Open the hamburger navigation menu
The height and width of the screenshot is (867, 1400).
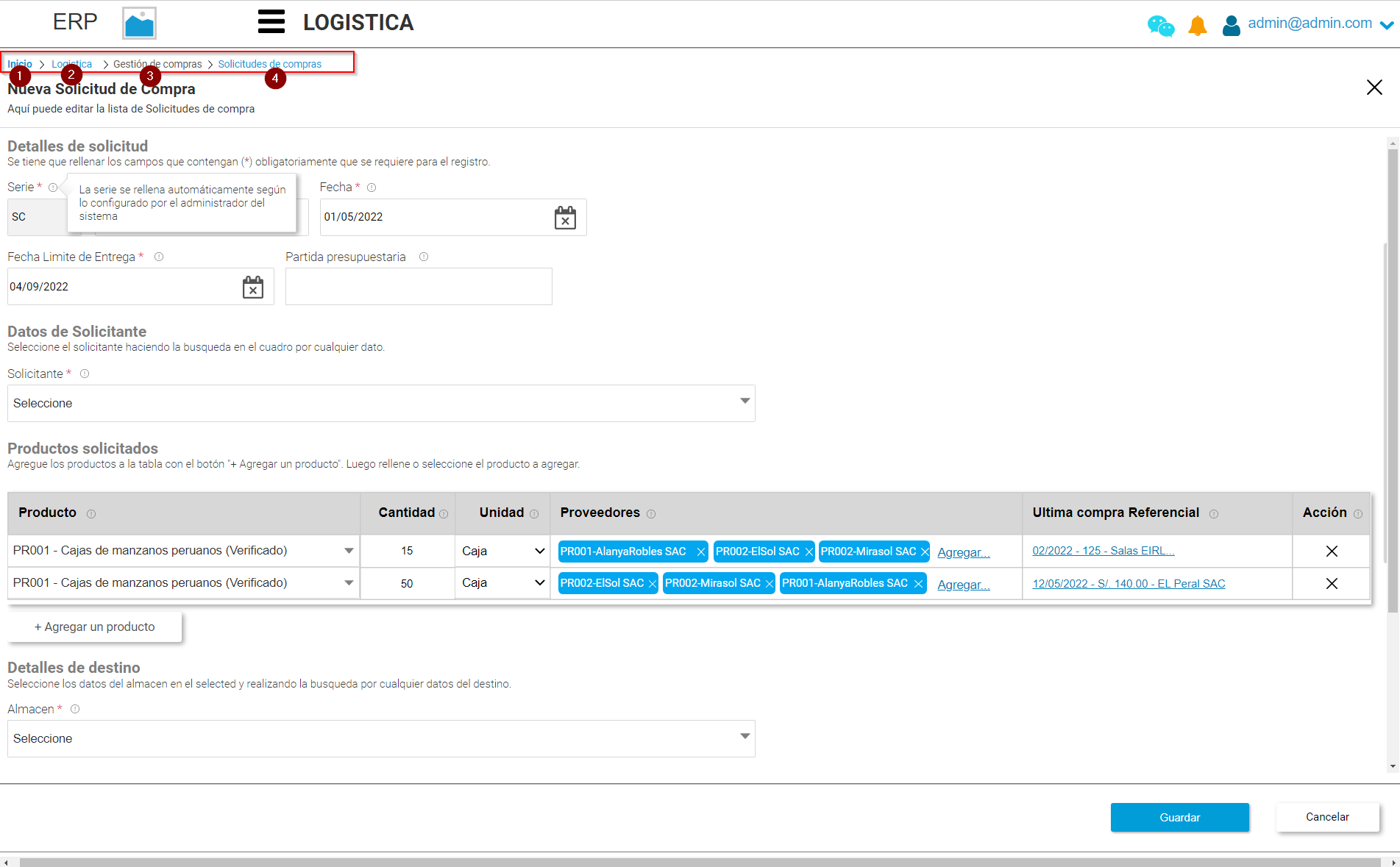271,21
